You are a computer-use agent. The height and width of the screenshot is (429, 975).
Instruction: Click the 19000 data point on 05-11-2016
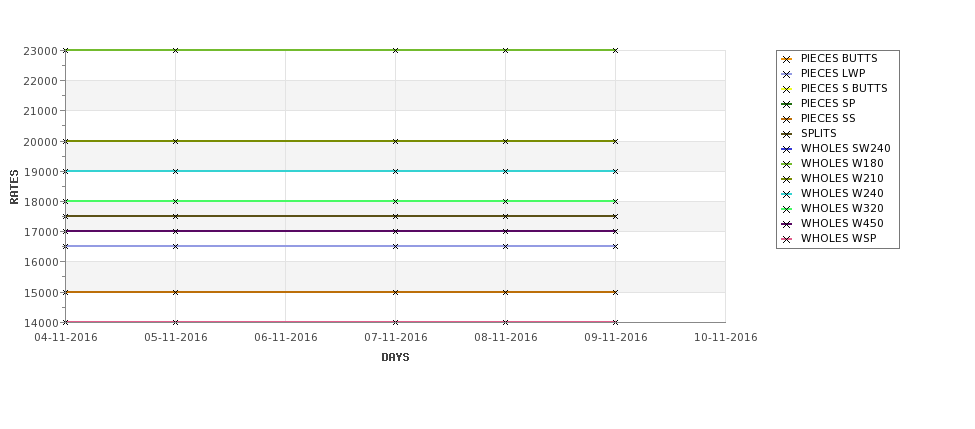(175, 172)
